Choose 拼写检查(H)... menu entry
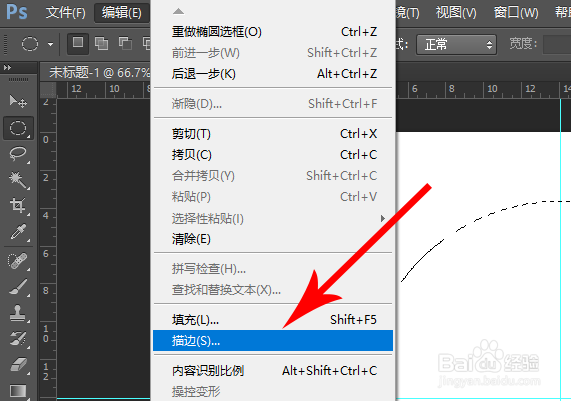571x401 pixels. [x=273, y=269]
